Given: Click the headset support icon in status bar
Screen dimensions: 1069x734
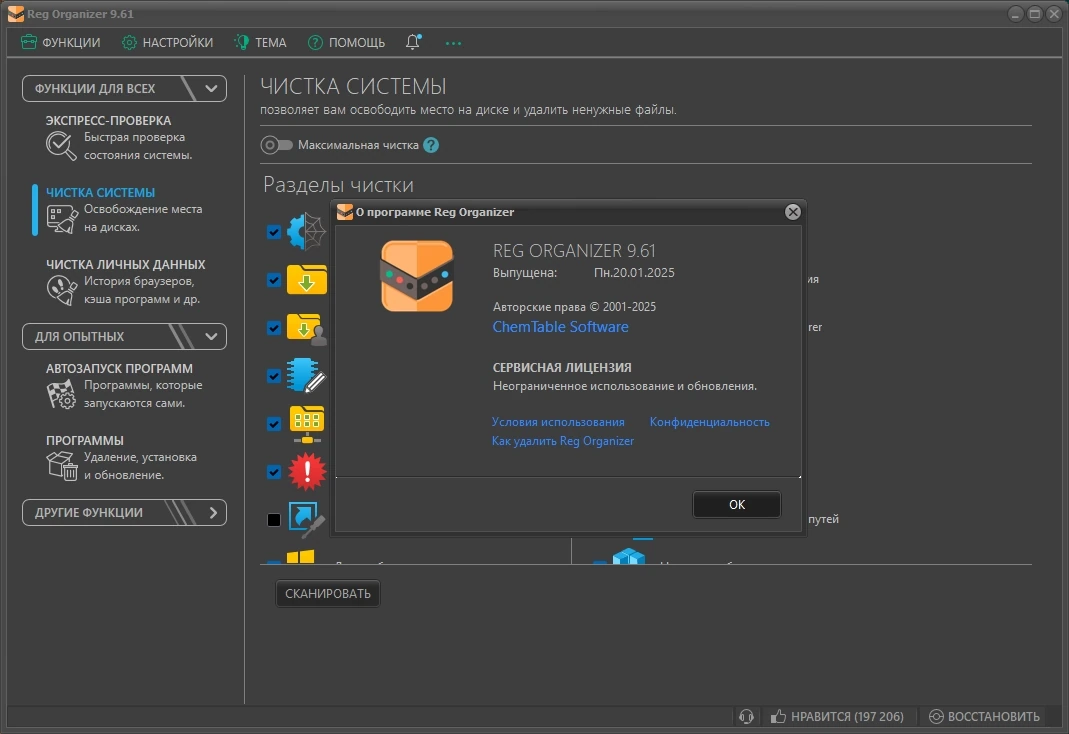Looking at the screenshot, I should (746, 716).
